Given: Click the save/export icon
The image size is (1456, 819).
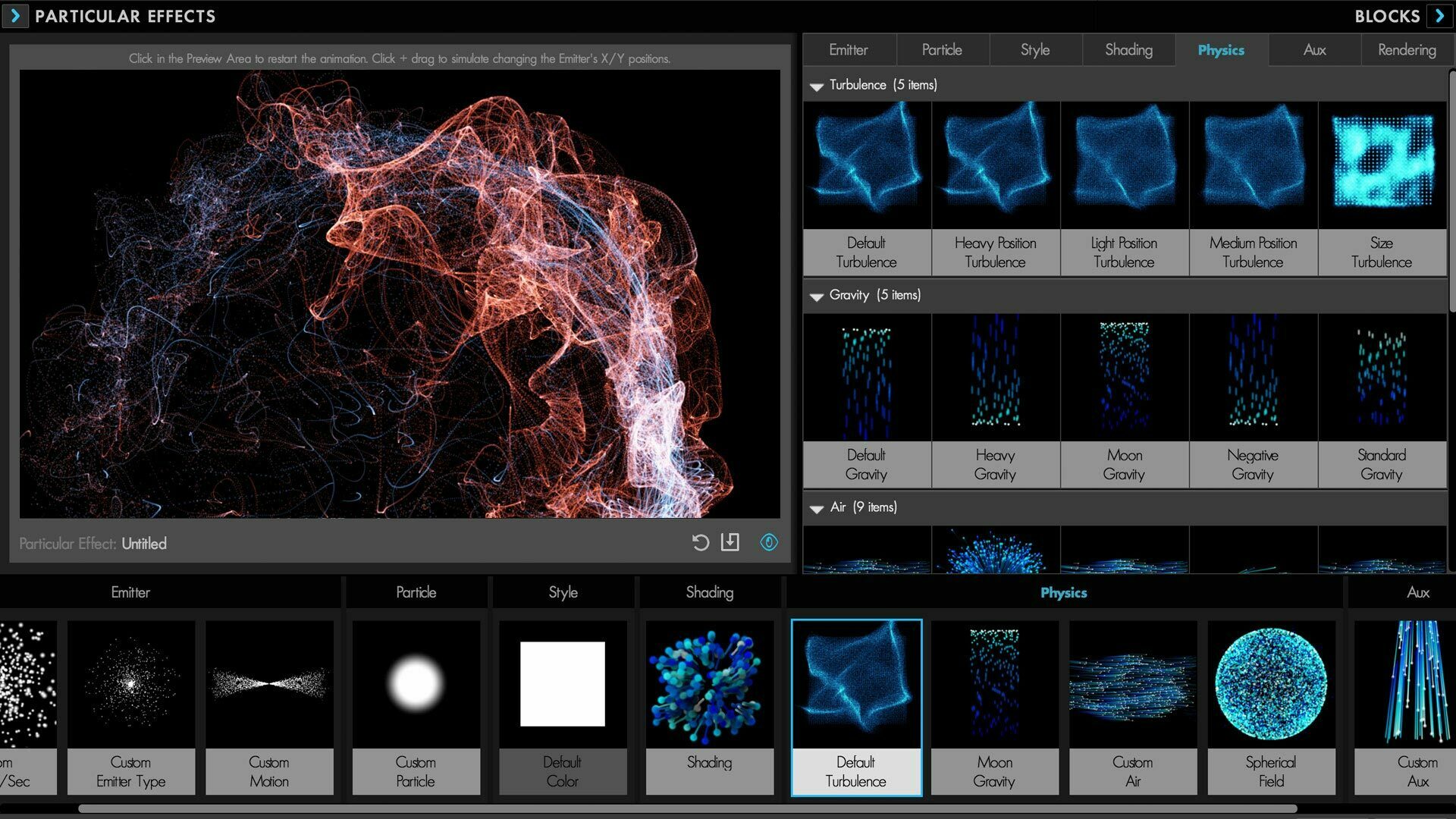Looking at the screenshot, I should click(x=731, y=543).
